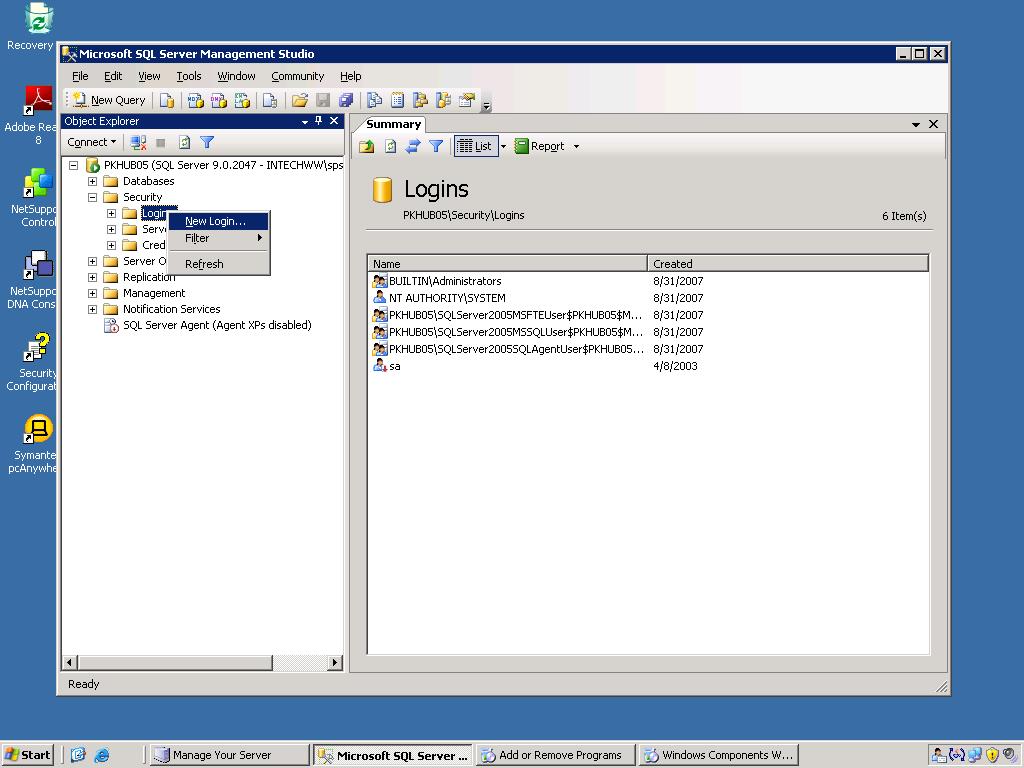Click the Refresh icon in Summary toolbar

(391, 146)
